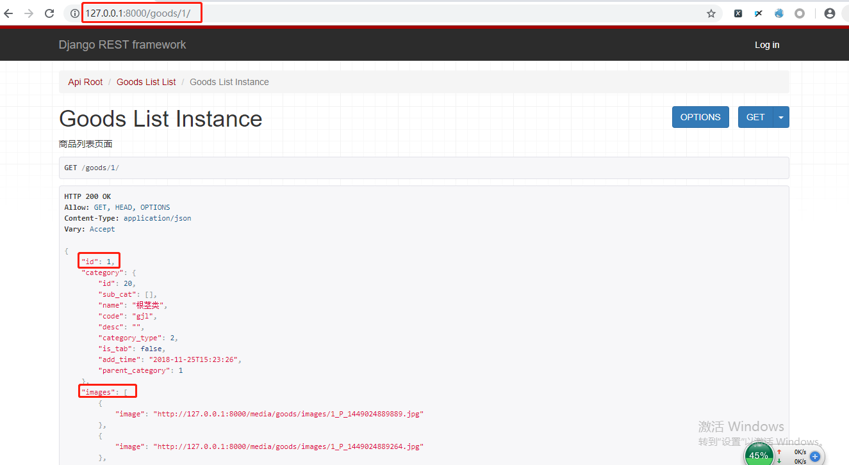Click the blue plus on speed widget
The width and height of the screenshot is (849, 465).
[x=815, y=456]
